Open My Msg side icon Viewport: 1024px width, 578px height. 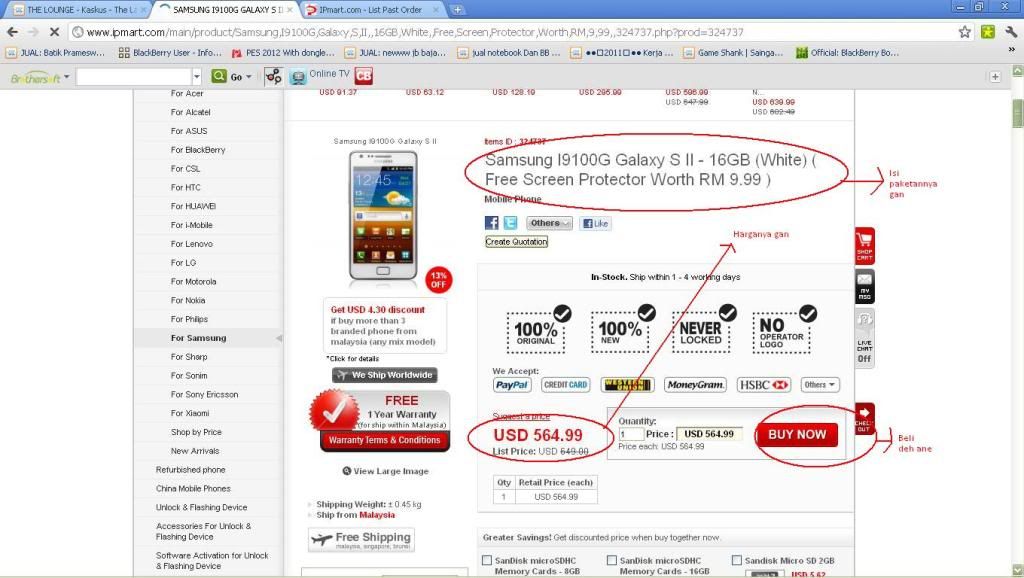click(x=864, y=287)
